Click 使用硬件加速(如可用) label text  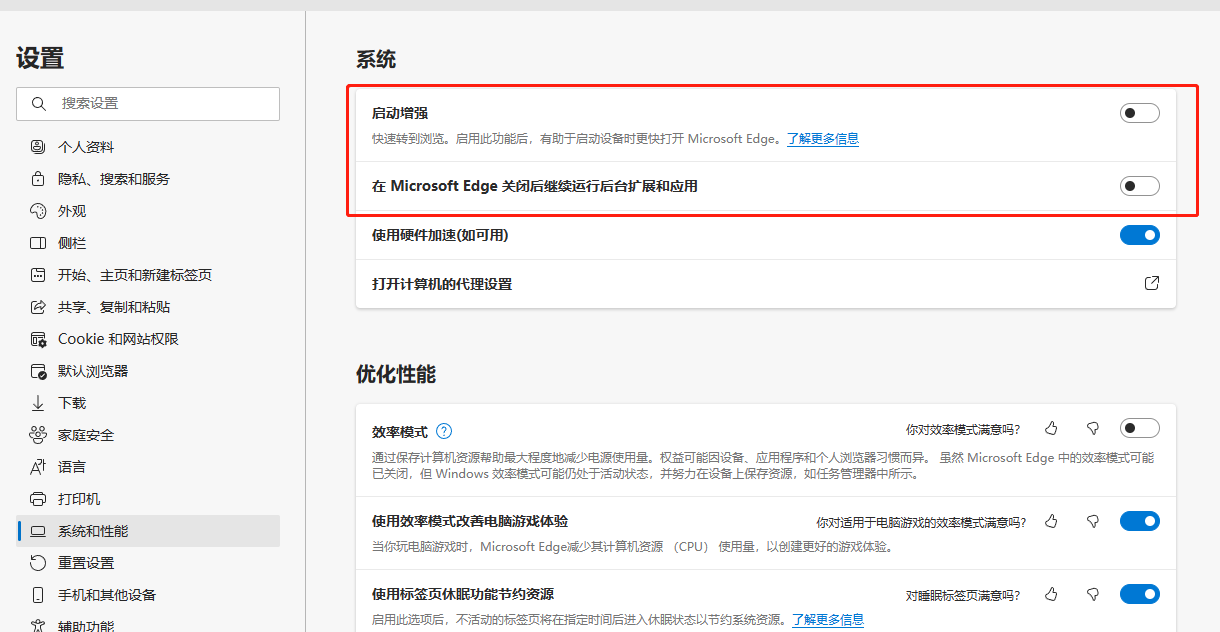440,235
